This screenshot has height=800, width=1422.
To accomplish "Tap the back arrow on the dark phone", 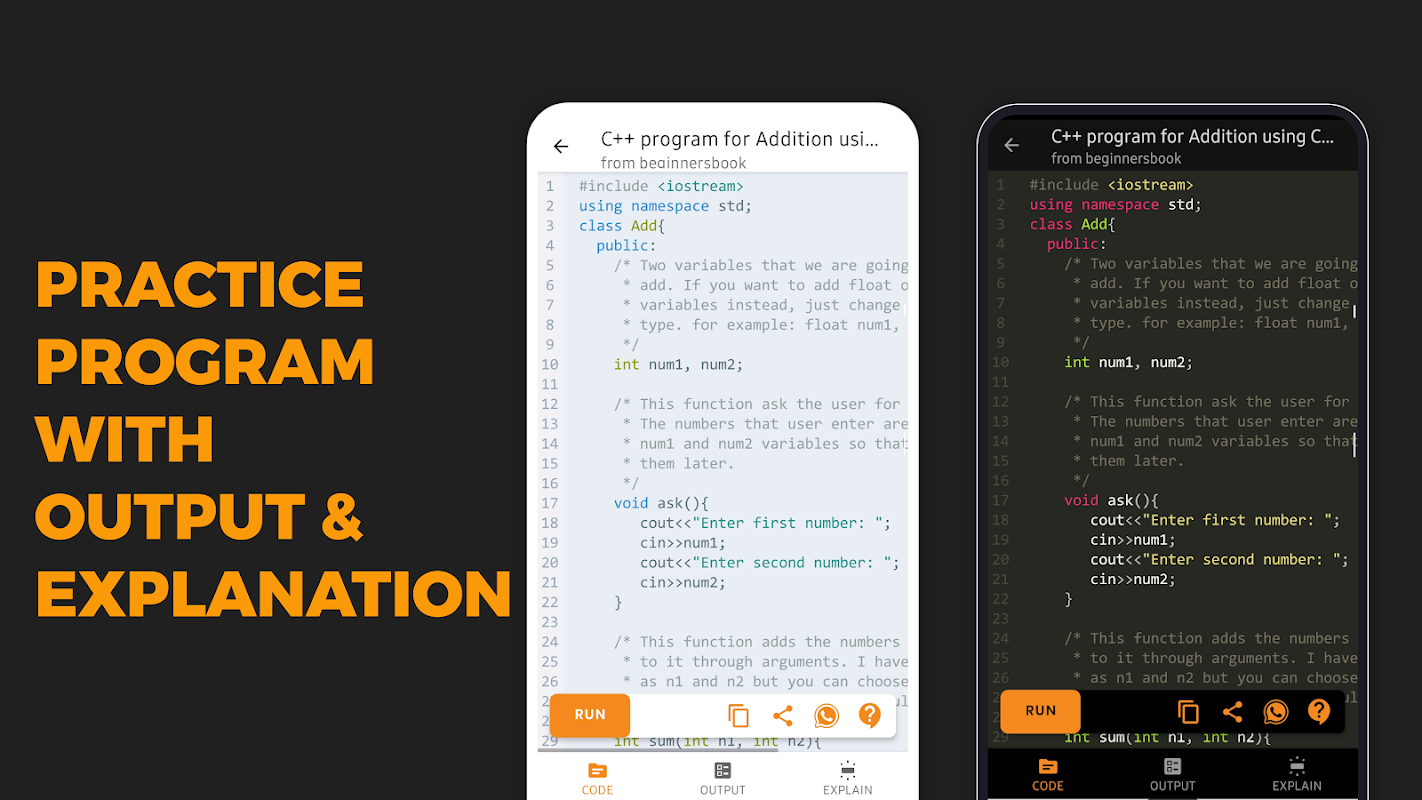I will click(x=1012, y=145).
